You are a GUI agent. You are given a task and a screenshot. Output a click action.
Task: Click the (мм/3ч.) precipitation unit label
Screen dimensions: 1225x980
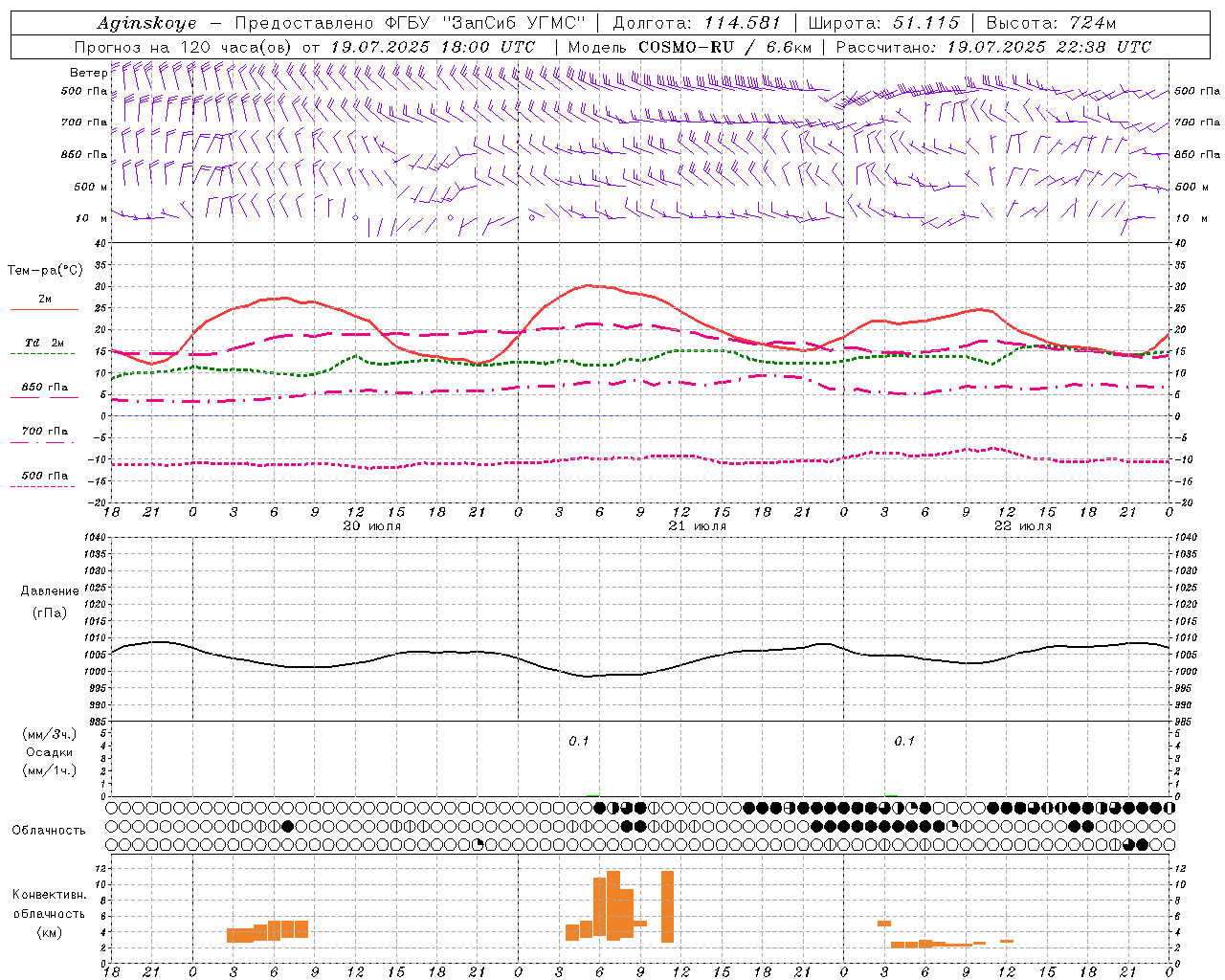[50, 734]
